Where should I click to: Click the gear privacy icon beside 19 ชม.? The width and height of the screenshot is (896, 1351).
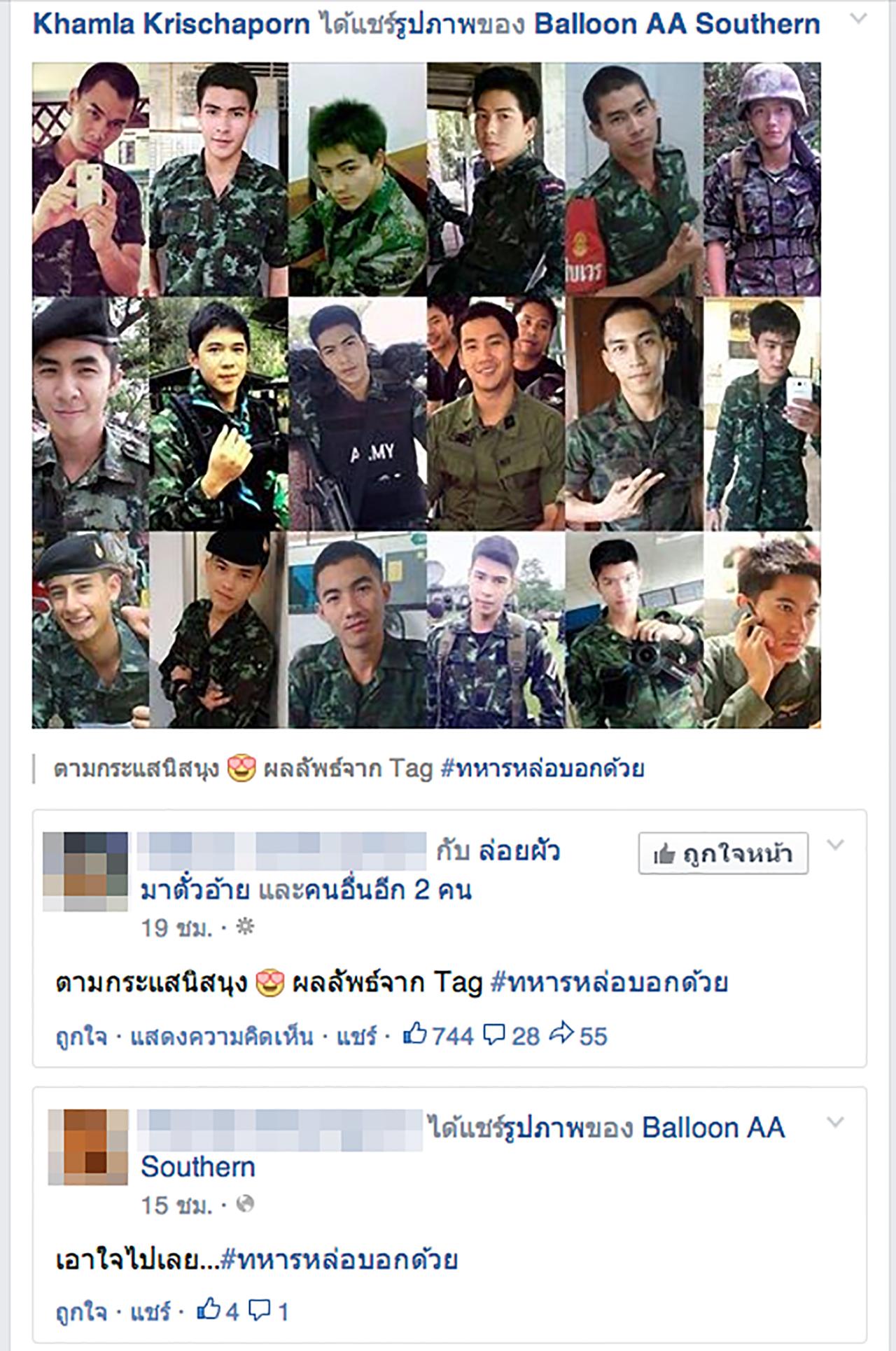tap(245, 927)
